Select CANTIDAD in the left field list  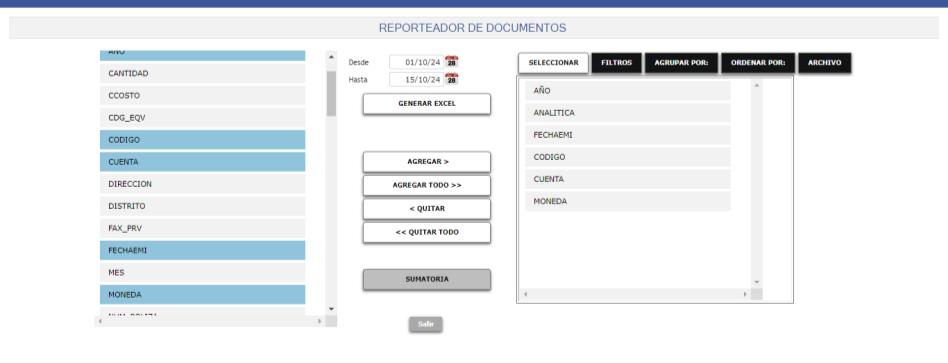203,73
